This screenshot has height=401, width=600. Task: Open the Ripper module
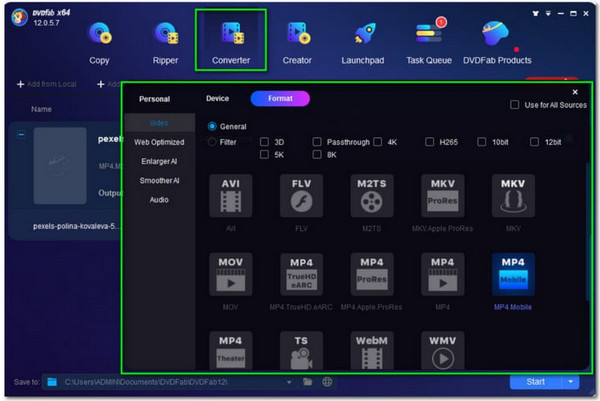(165, 40)
